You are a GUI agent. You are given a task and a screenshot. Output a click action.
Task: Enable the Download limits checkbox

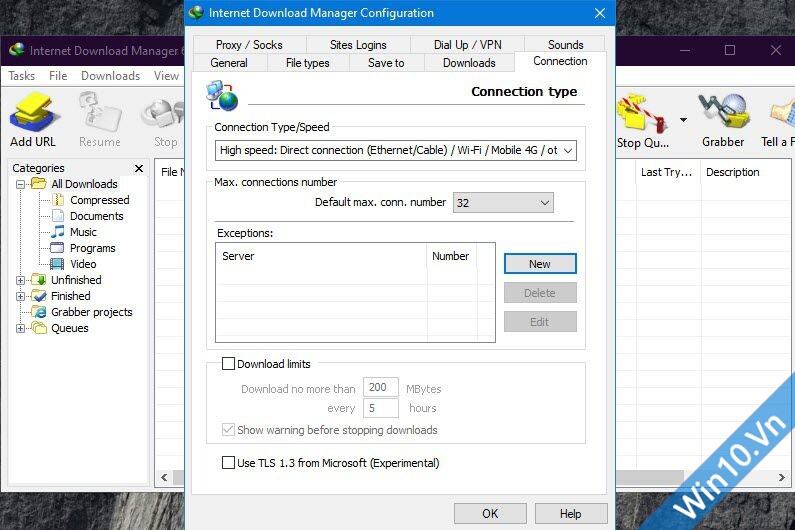228,364
